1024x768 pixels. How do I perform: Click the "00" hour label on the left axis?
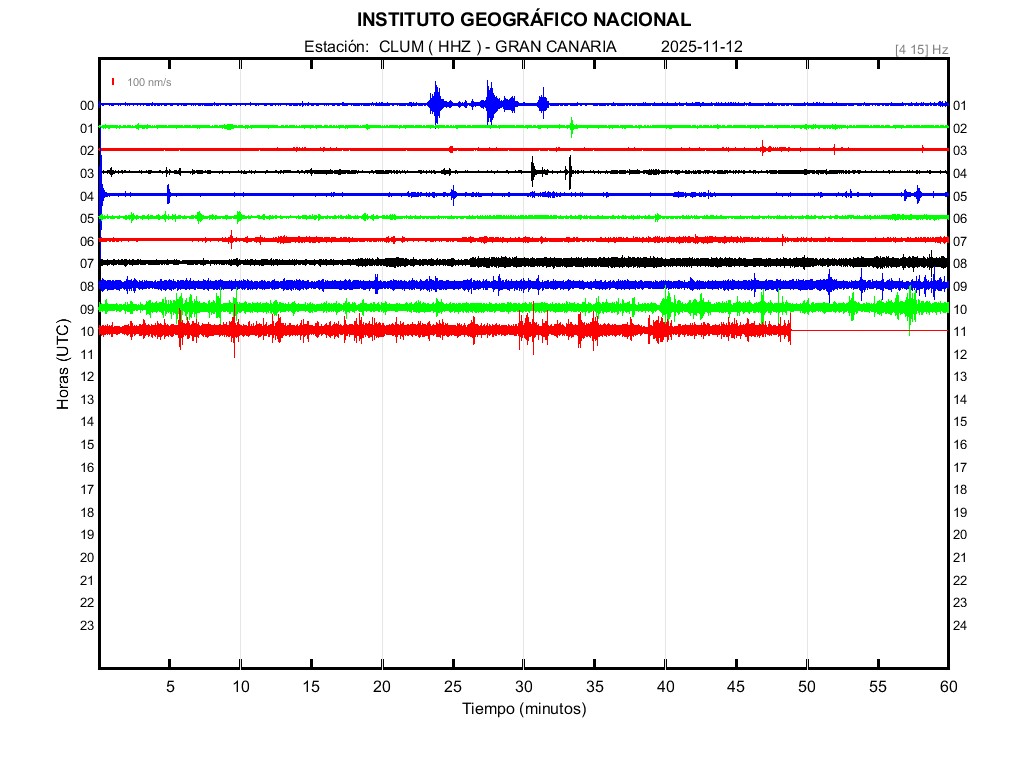(x=87, y=106)
